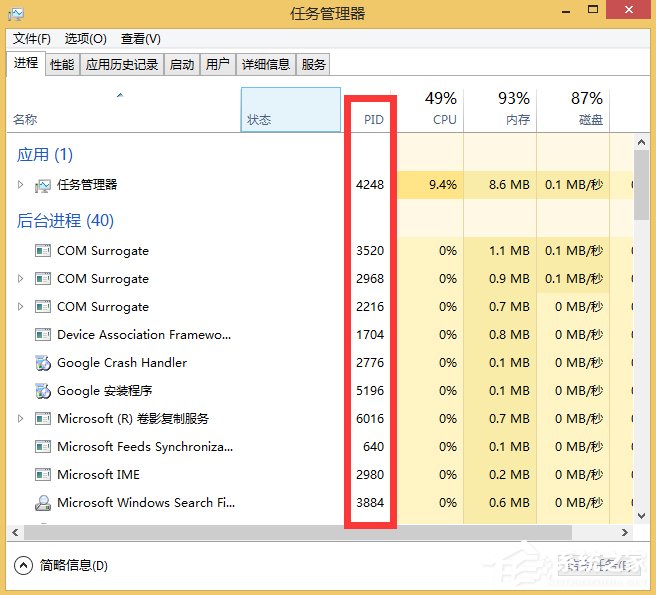Click the horizontal scrollbar right arrow
The height and width of the screenshot is (595, 656).
(625, 532)
